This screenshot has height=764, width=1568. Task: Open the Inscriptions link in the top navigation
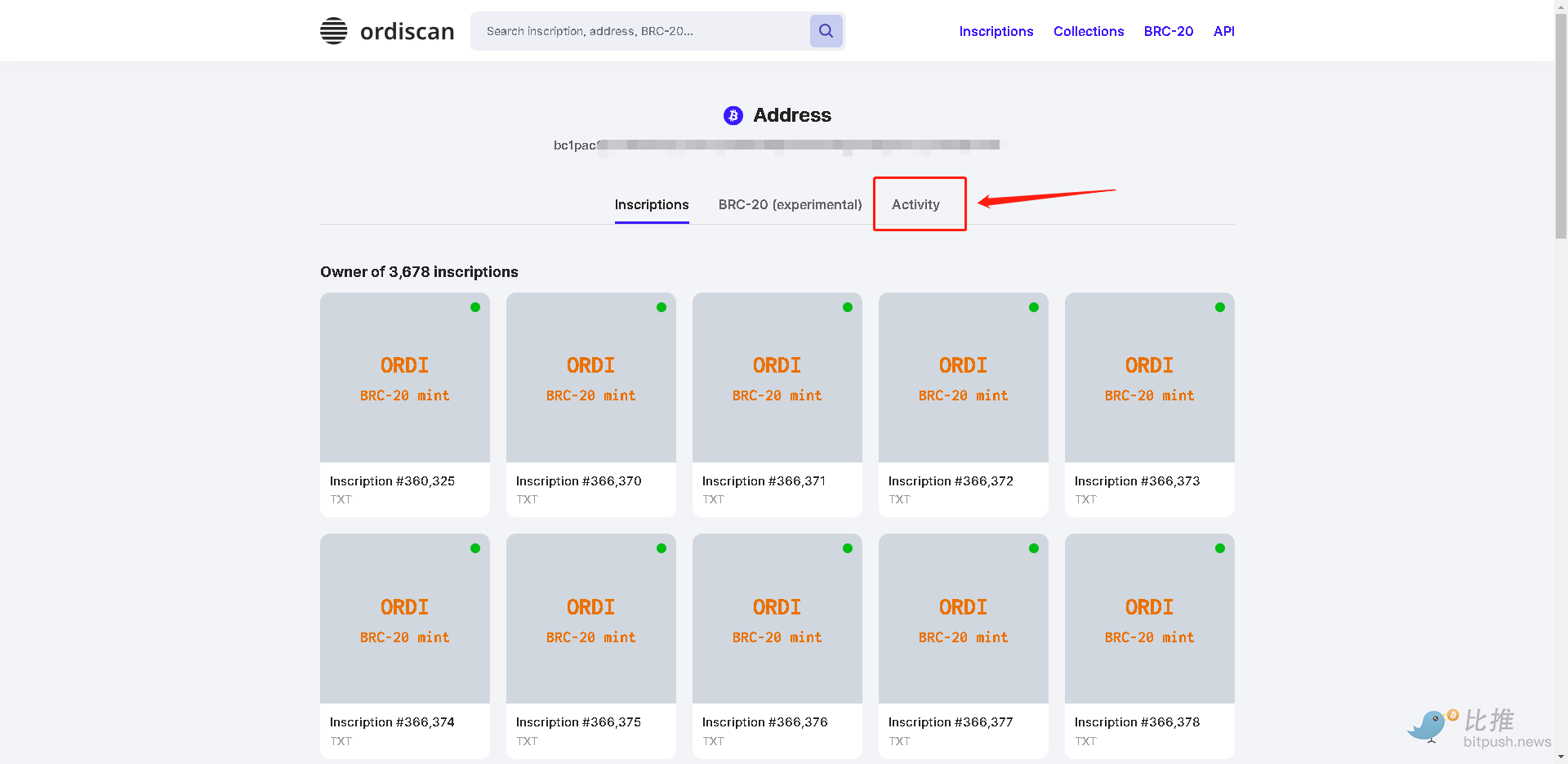coord(996,31)
